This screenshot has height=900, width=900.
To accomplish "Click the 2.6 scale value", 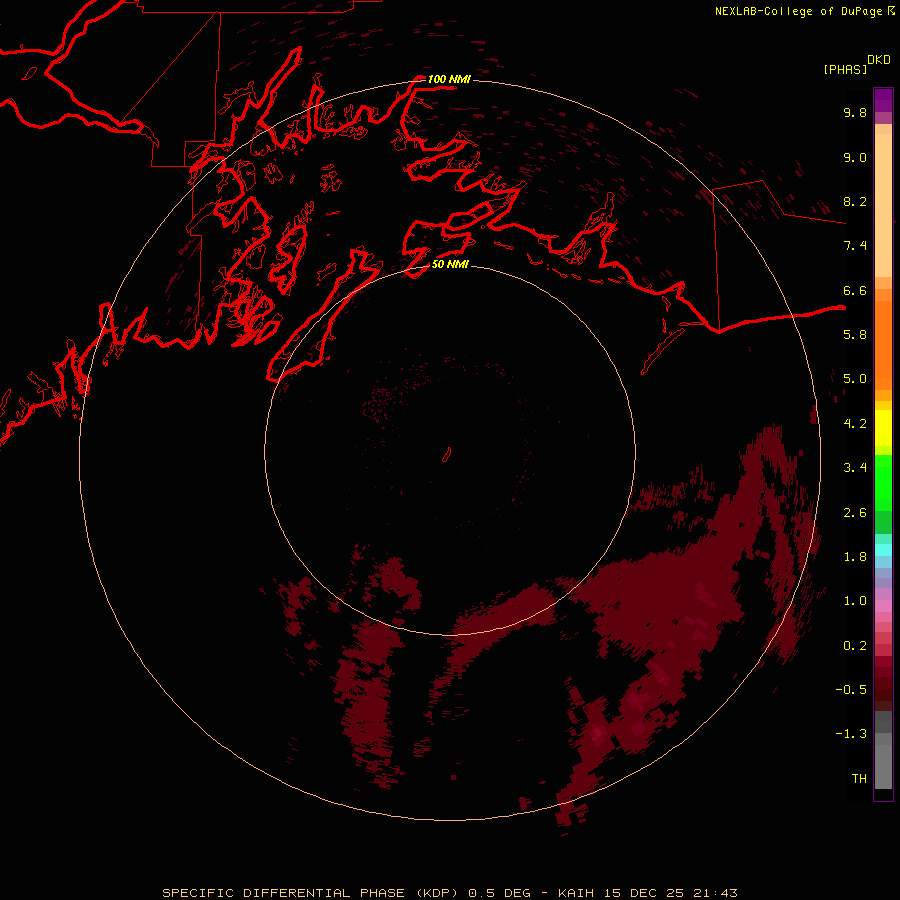I will point(855,513).
